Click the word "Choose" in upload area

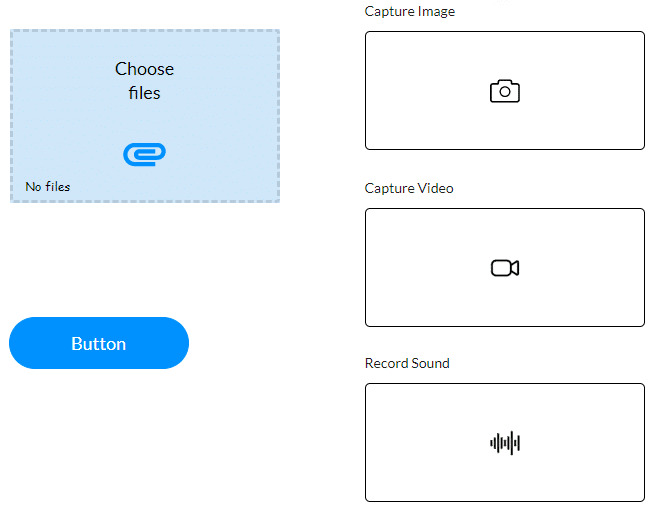click(144, 69)
